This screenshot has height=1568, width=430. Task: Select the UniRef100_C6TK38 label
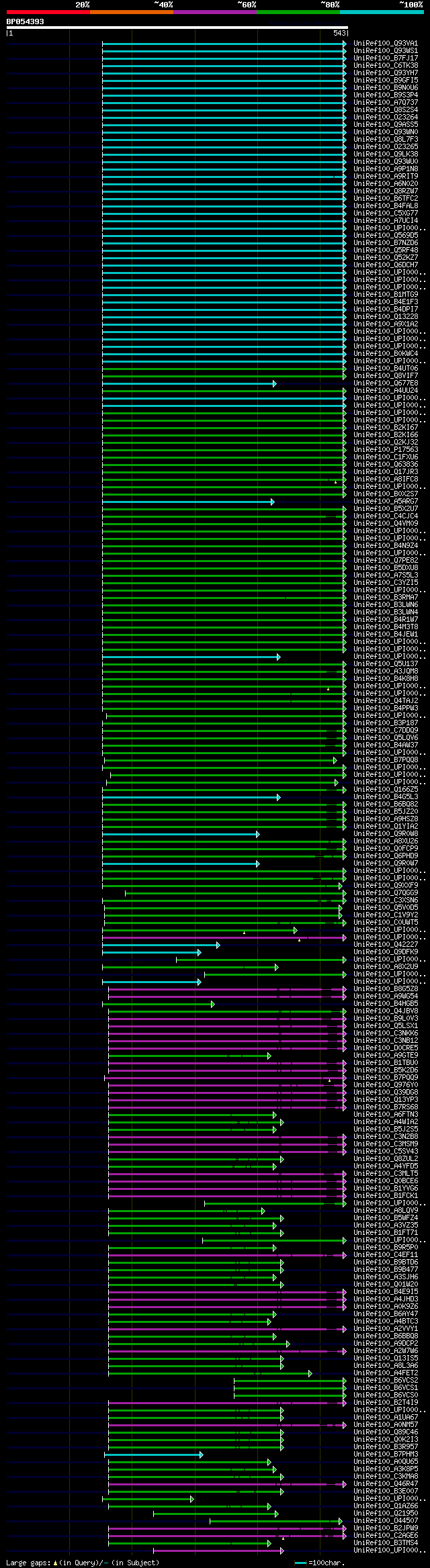coord(386,65)
